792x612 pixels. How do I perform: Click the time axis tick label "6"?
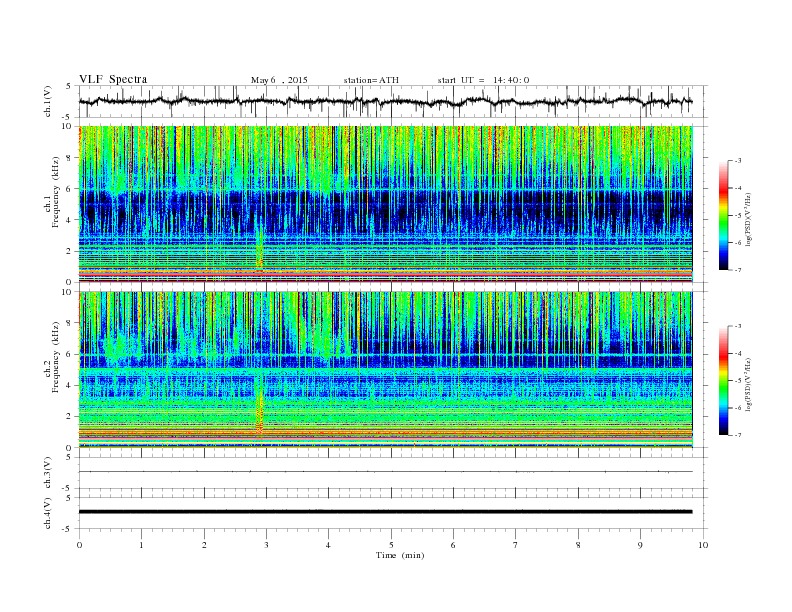click(453, 545)
